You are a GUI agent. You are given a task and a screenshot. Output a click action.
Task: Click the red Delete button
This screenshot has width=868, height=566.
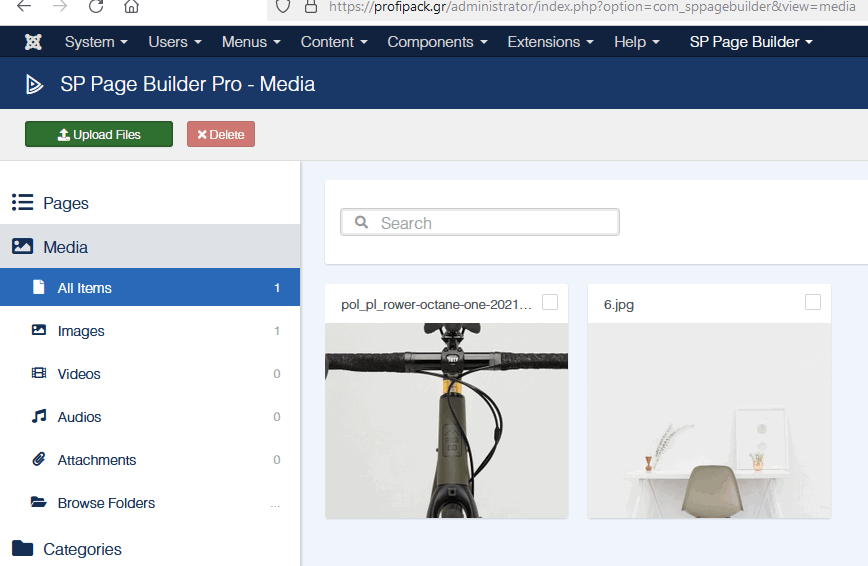coord(221,134)
